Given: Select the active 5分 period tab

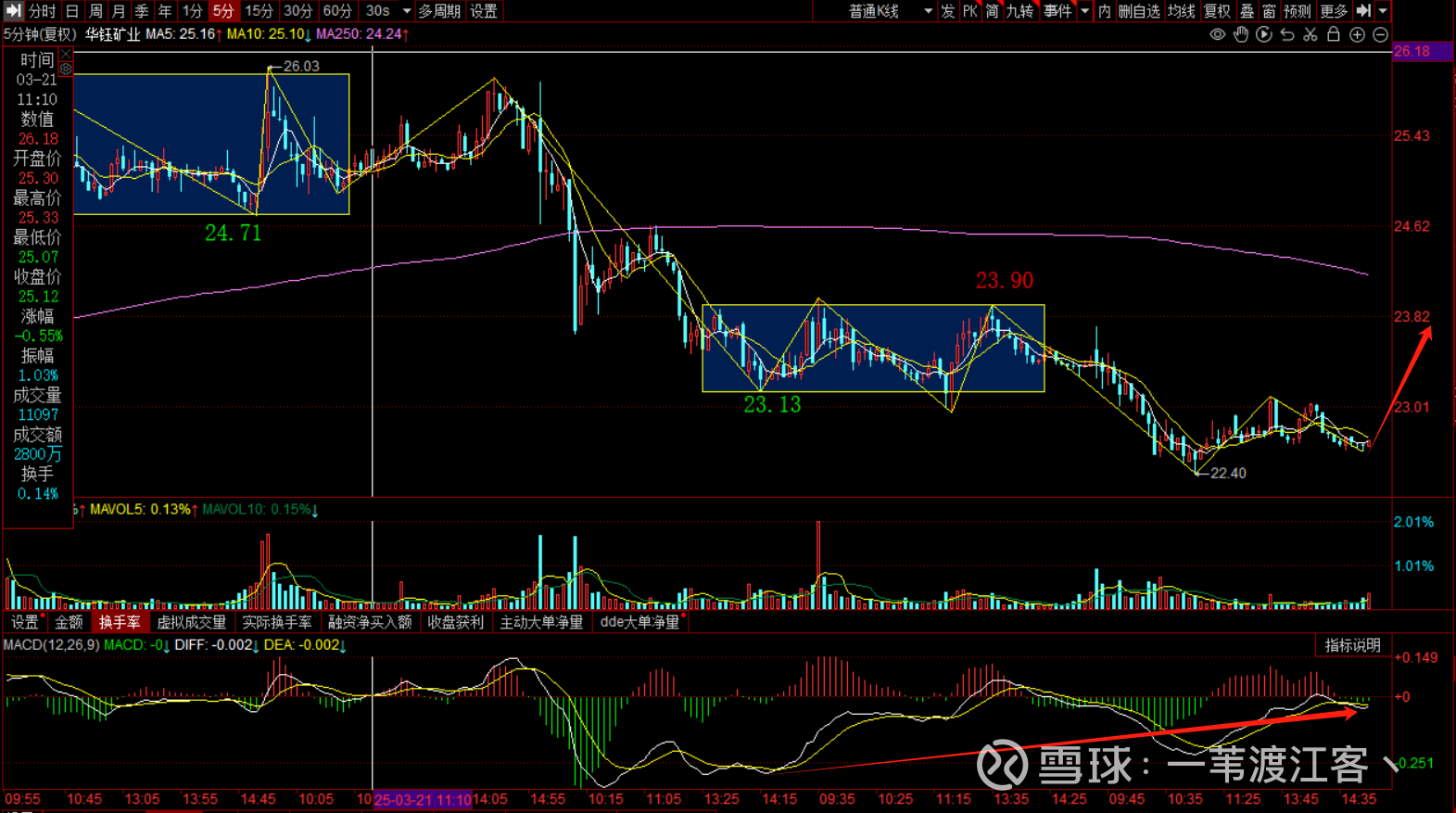Looking at the screenshot, I should point(223,11).
